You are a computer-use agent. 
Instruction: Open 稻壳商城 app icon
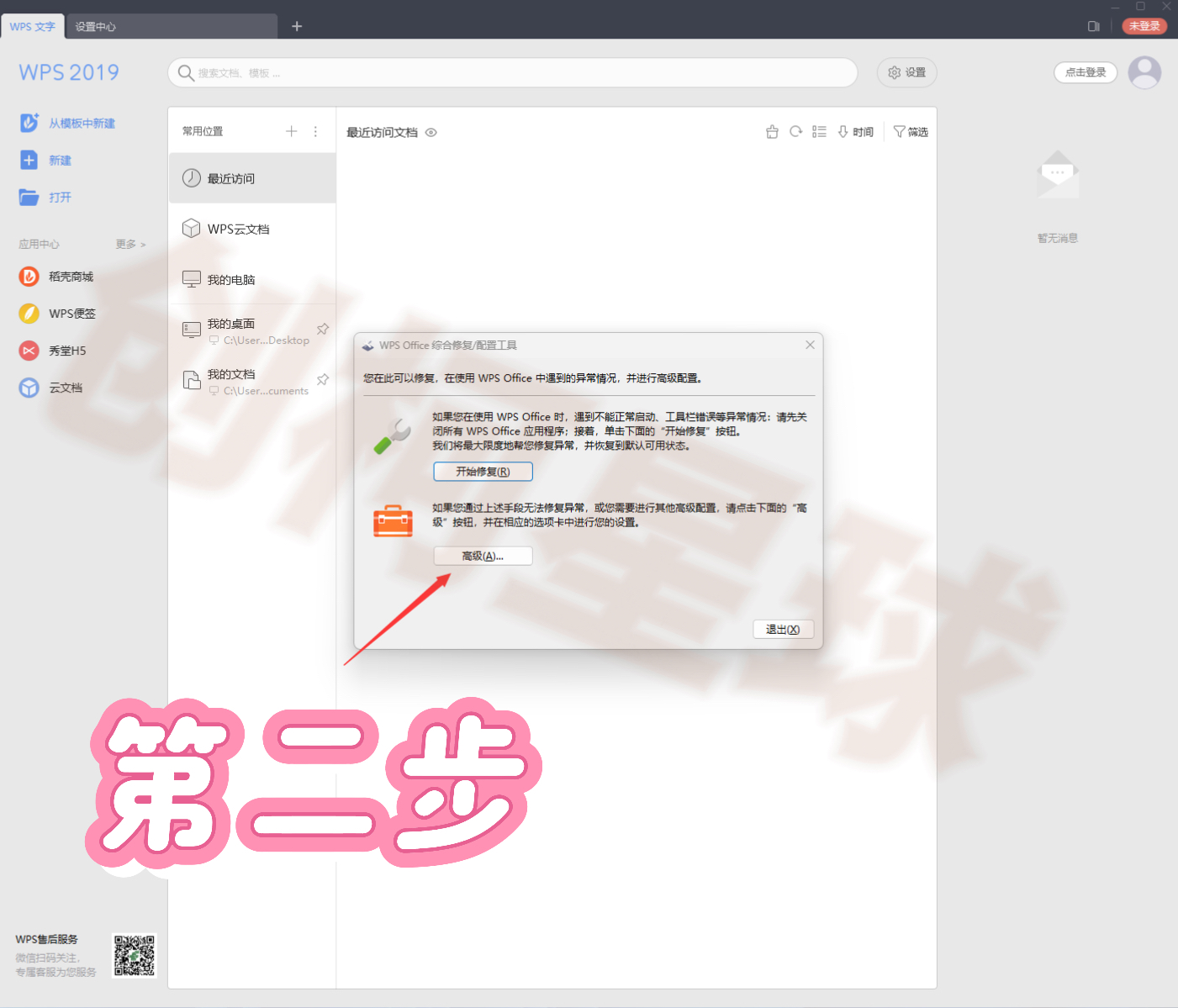[29, 277]
